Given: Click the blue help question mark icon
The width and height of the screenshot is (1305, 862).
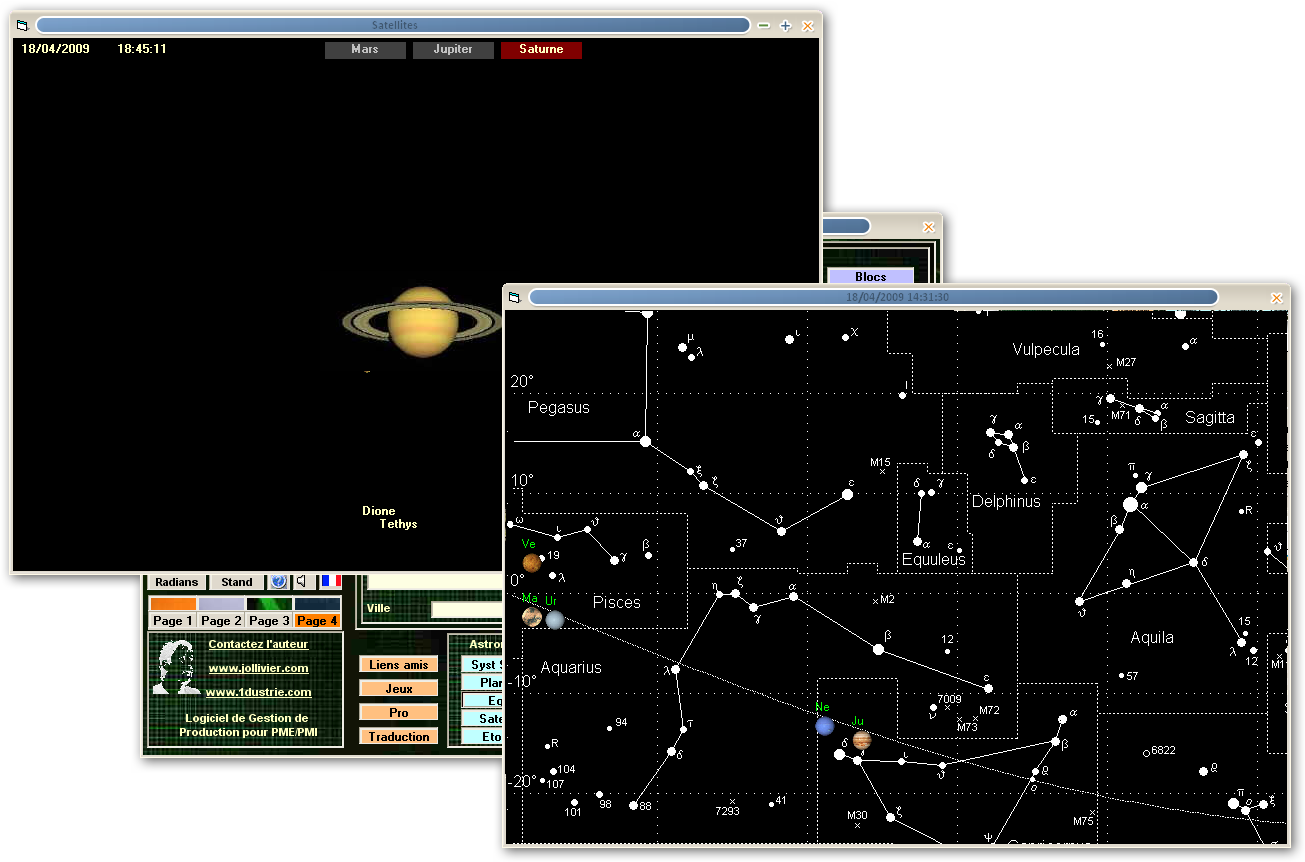Looking at the screenshot, I should click(279, 582).
